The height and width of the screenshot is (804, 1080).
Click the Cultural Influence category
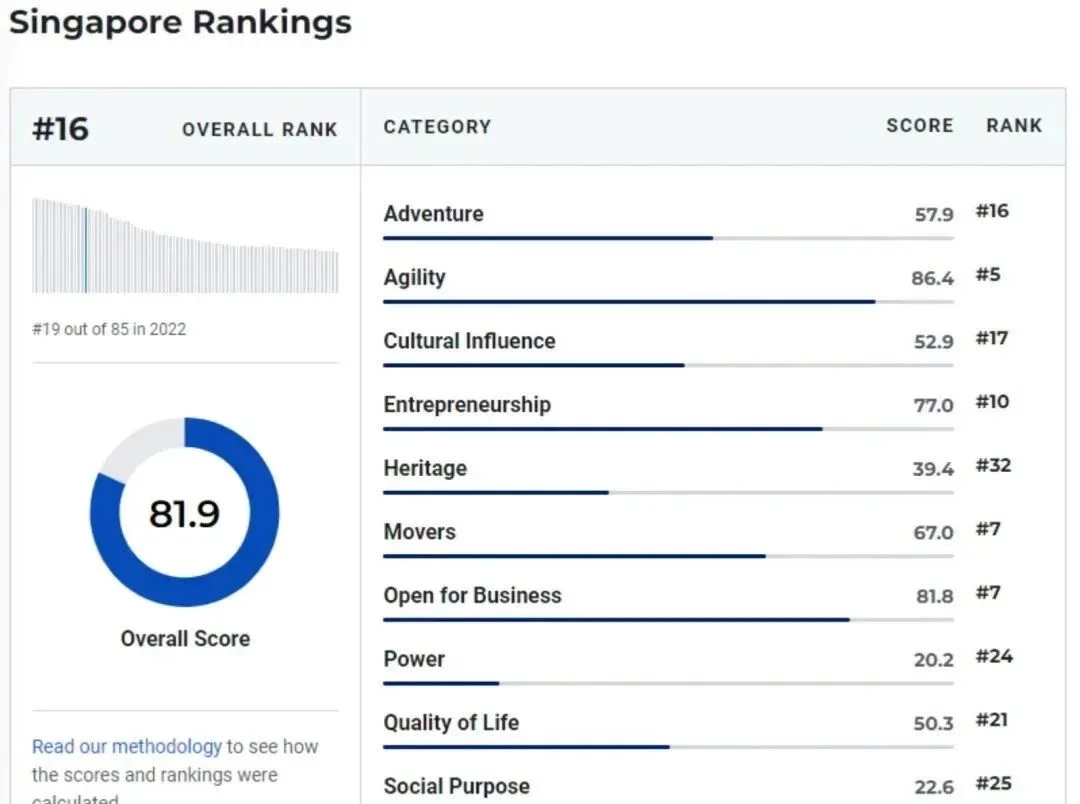coord(469,341)
